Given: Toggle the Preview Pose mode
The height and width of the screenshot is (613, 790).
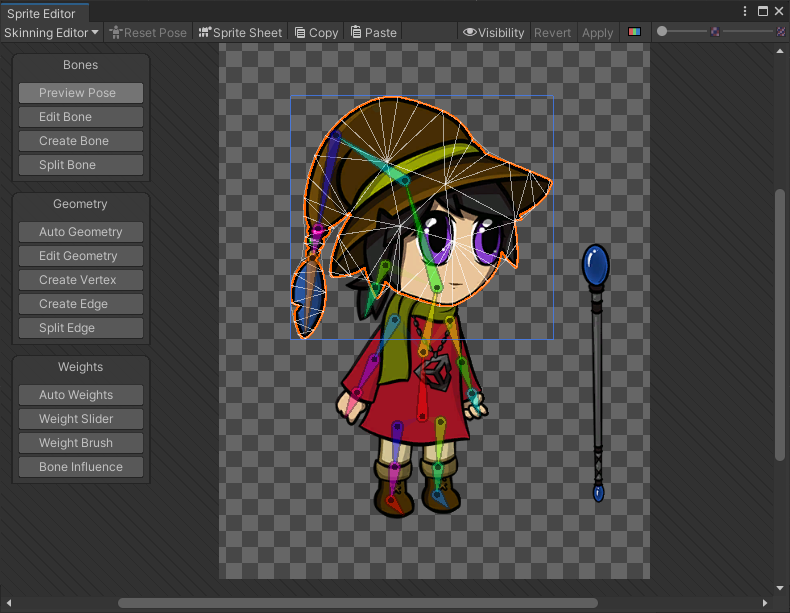Looking at the screenshot, I should [x=80, y=93].
